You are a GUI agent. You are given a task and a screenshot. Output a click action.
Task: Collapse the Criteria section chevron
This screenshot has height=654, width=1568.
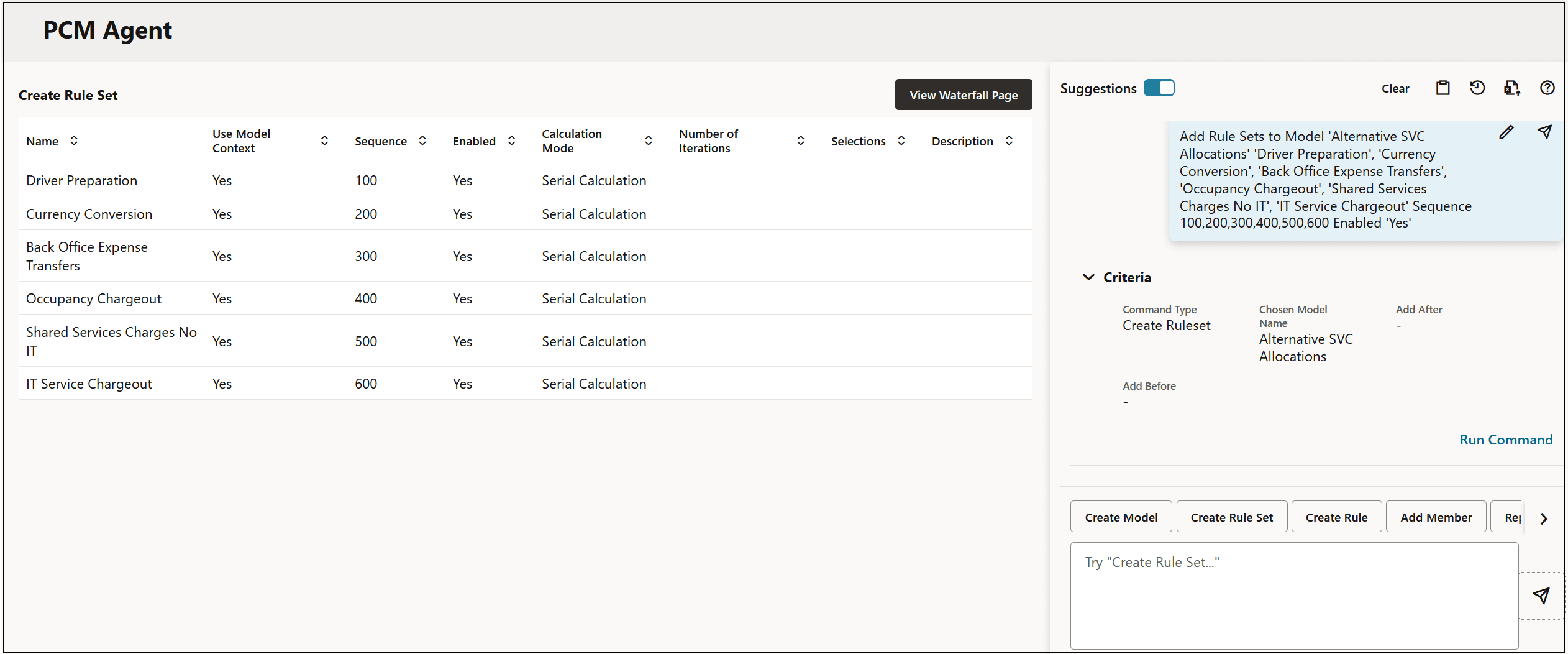tap(1089, 277)
